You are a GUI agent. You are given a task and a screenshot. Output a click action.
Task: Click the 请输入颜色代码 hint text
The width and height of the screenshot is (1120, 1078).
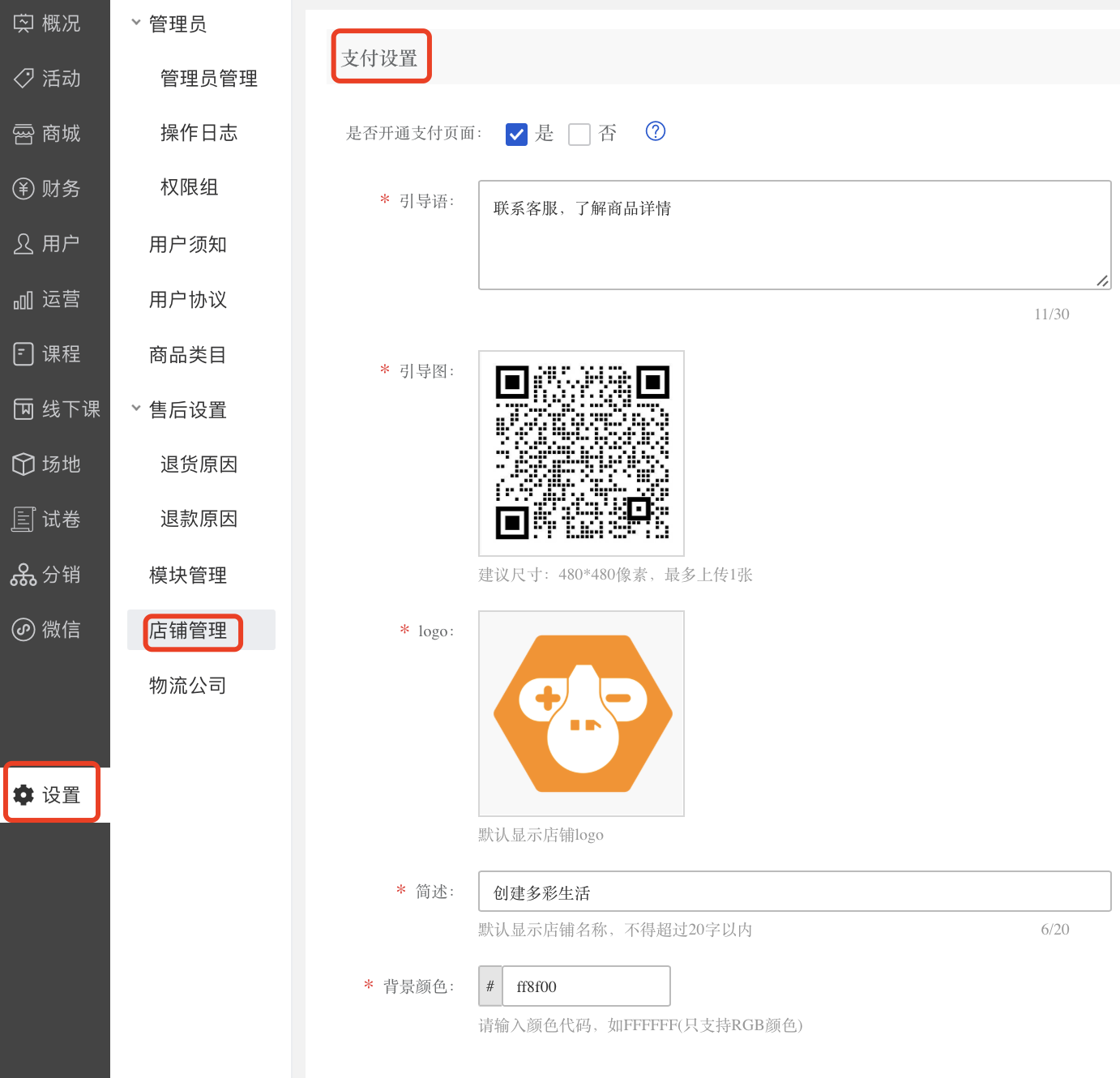(x=640, y=1025)
